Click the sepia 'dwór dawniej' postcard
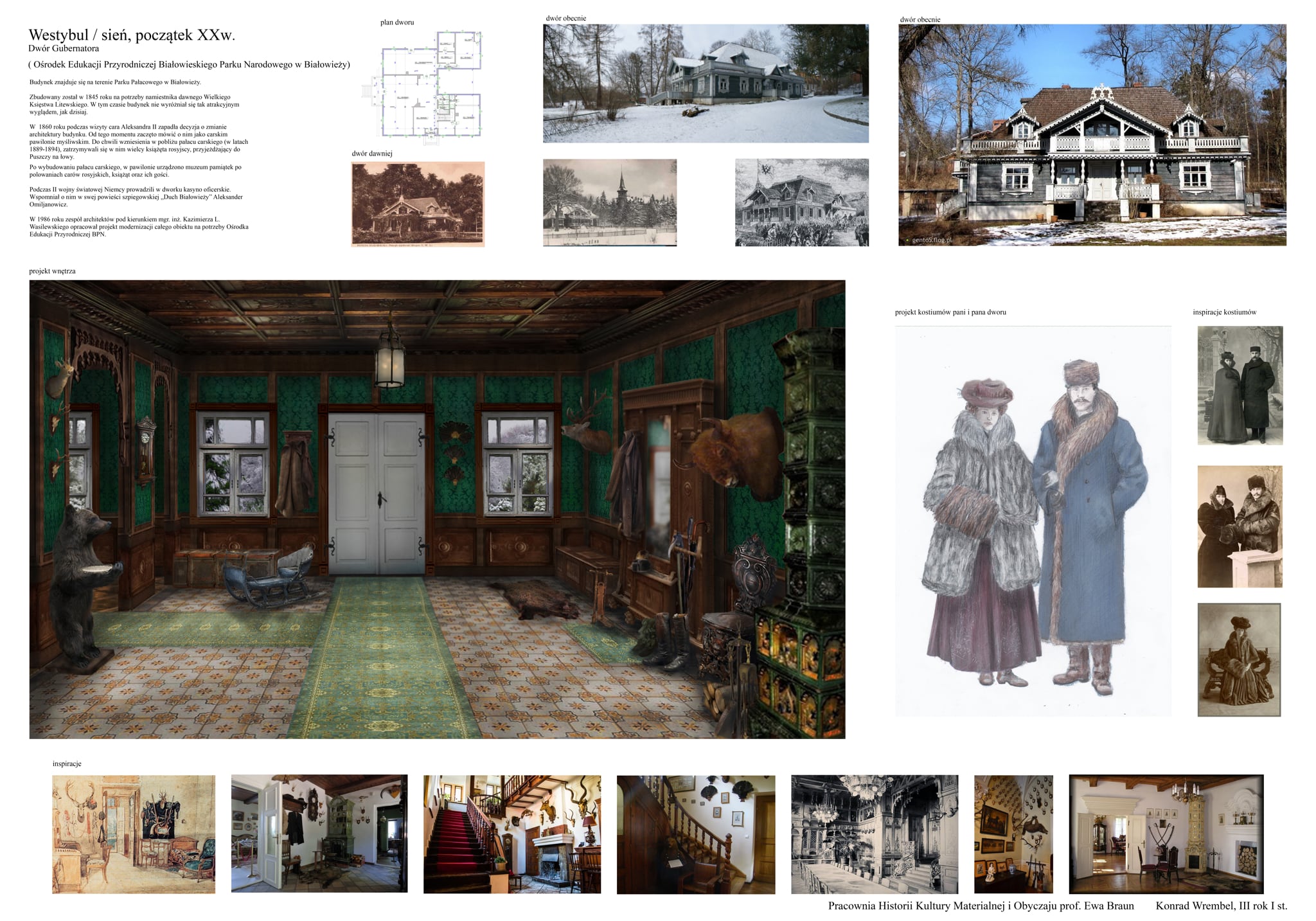This screenshot has height=921, width=1316. (x=418, y=204)
